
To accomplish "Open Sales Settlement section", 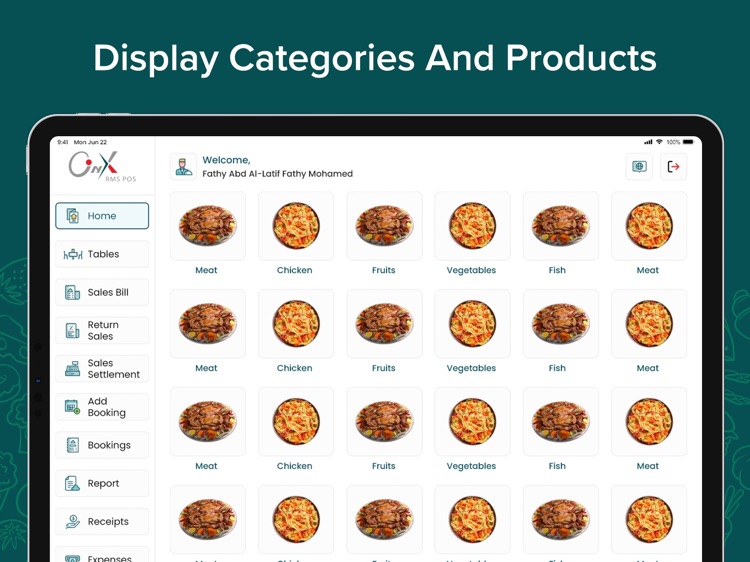I will point(102,369).
